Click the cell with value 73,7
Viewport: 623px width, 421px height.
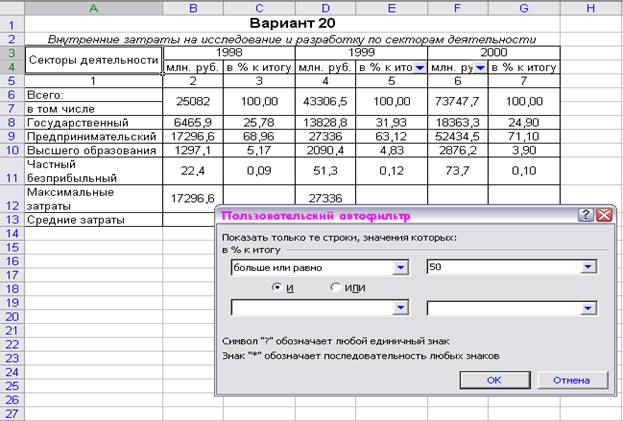(x=458, y=171)
